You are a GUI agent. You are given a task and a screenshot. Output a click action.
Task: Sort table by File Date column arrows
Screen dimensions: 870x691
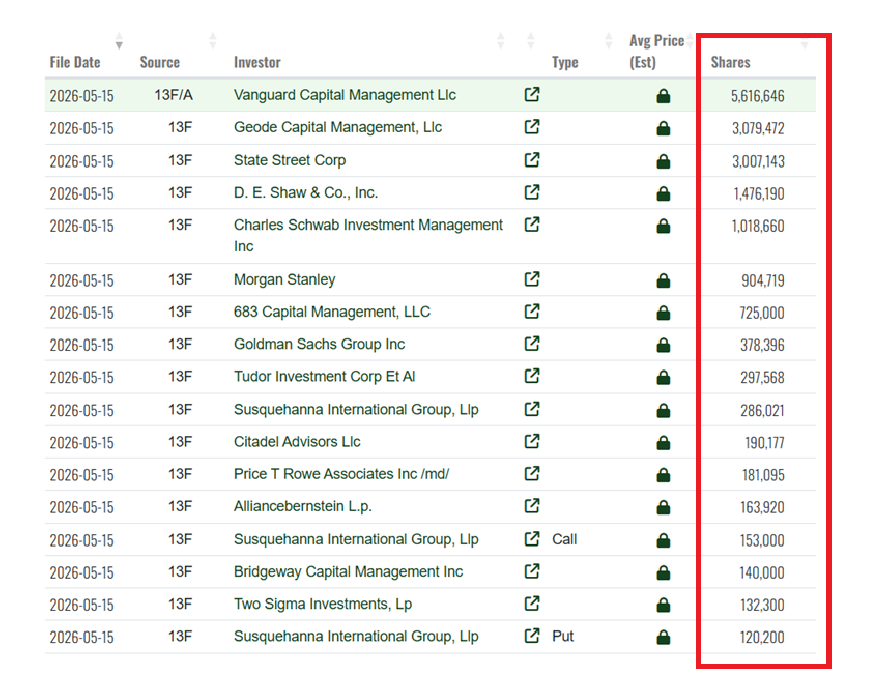pos(119,41)
